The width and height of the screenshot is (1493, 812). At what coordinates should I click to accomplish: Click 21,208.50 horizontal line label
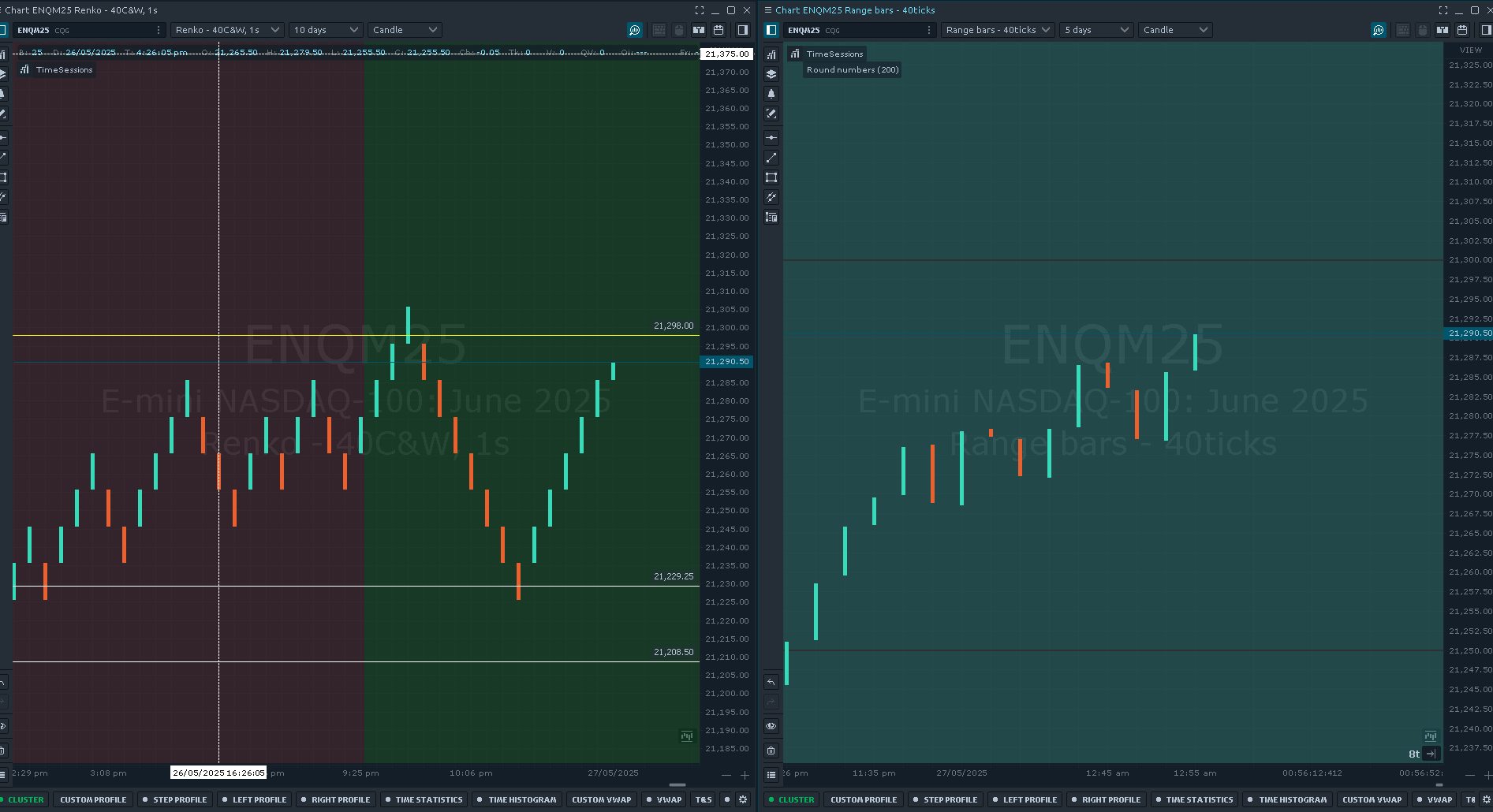coord(674,652)
